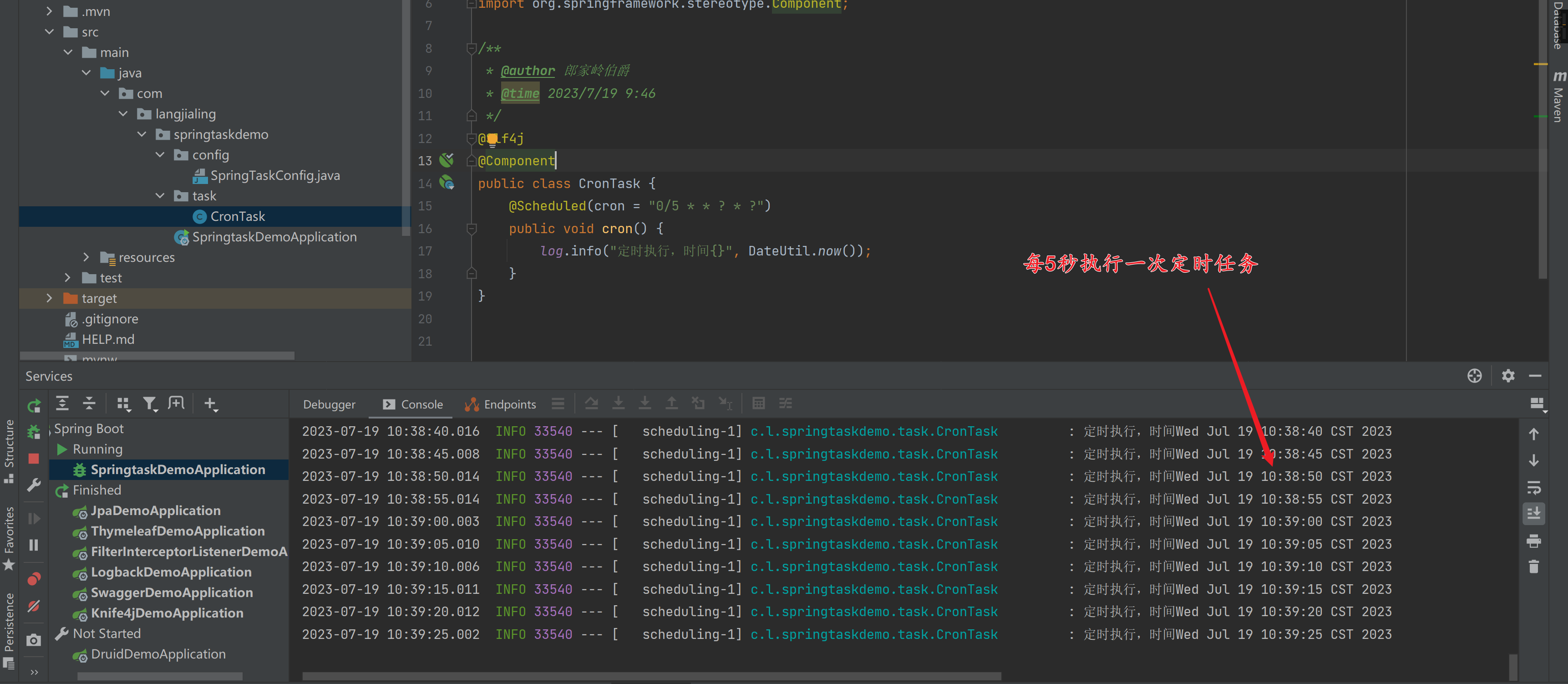
Task: Collapse all services in the tree toolbar
Action: click(89, 403)
